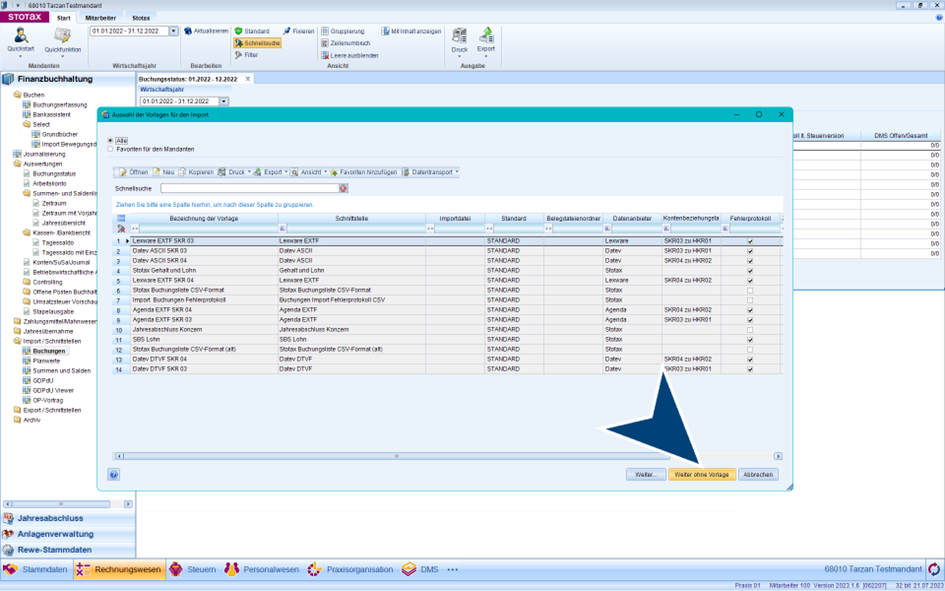Toggle Fehlerprotokoll checkbox for Lexware EXTF SKR 03
945x591 pixels.
tap(750, 241)
